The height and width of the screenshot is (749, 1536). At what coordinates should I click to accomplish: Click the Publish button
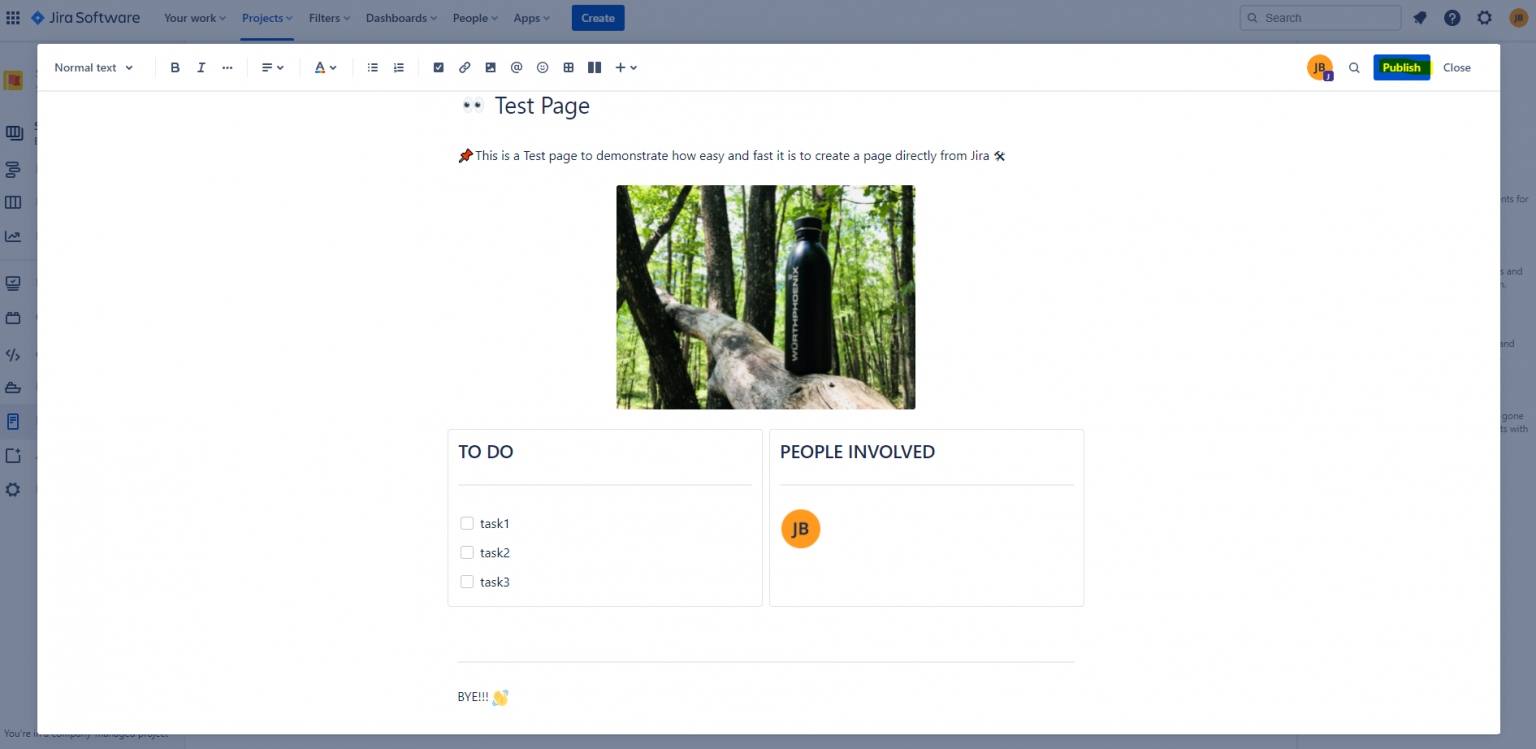coord(1401,67)
